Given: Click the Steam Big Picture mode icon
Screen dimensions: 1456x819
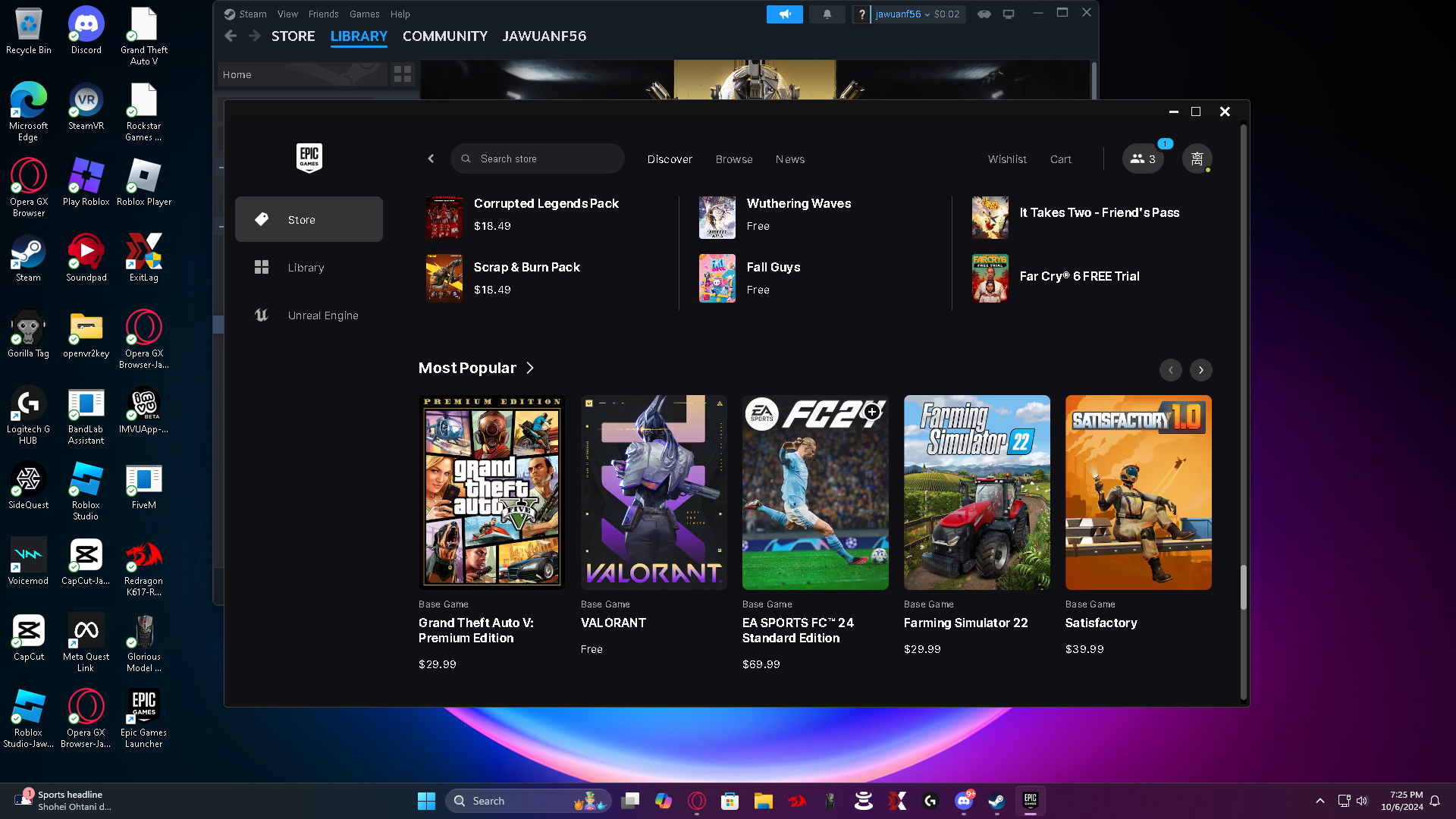Looking at the screenshot, I should pos(1009,14).
